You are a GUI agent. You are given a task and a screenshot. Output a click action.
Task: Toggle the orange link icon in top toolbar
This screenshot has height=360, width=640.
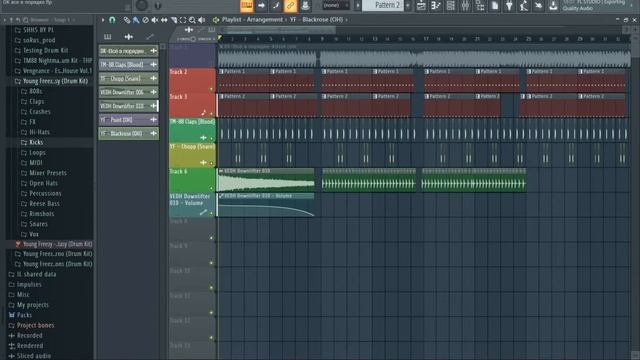291,5
